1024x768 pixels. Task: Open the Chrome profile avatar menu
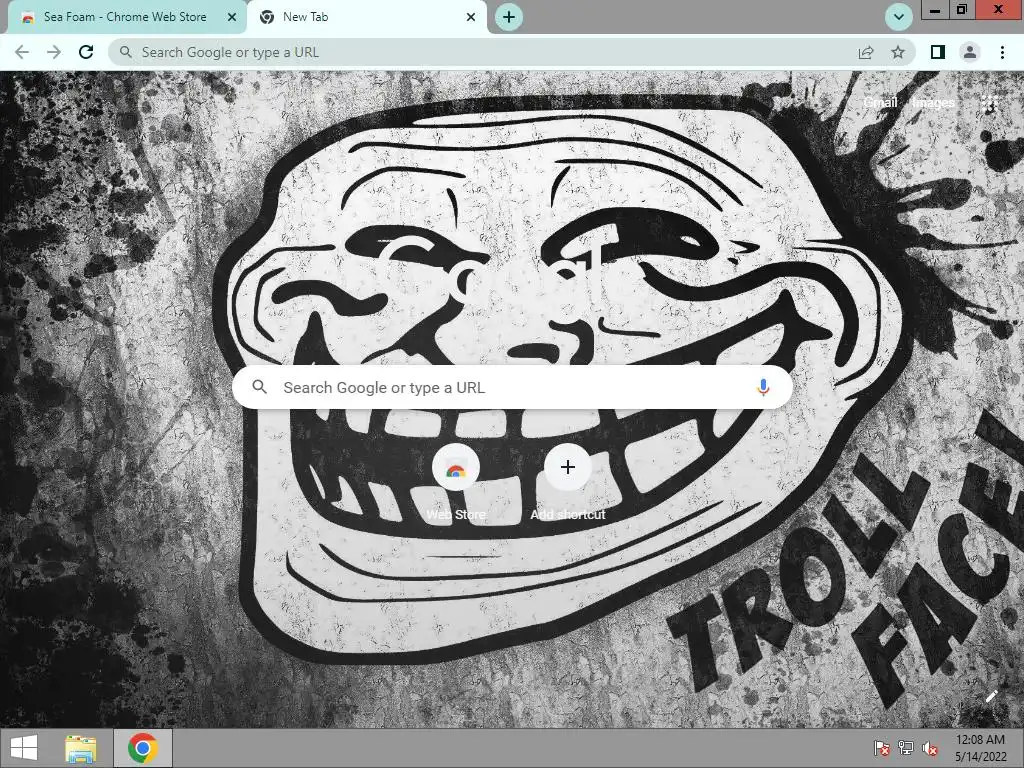(x=970, y=52)
